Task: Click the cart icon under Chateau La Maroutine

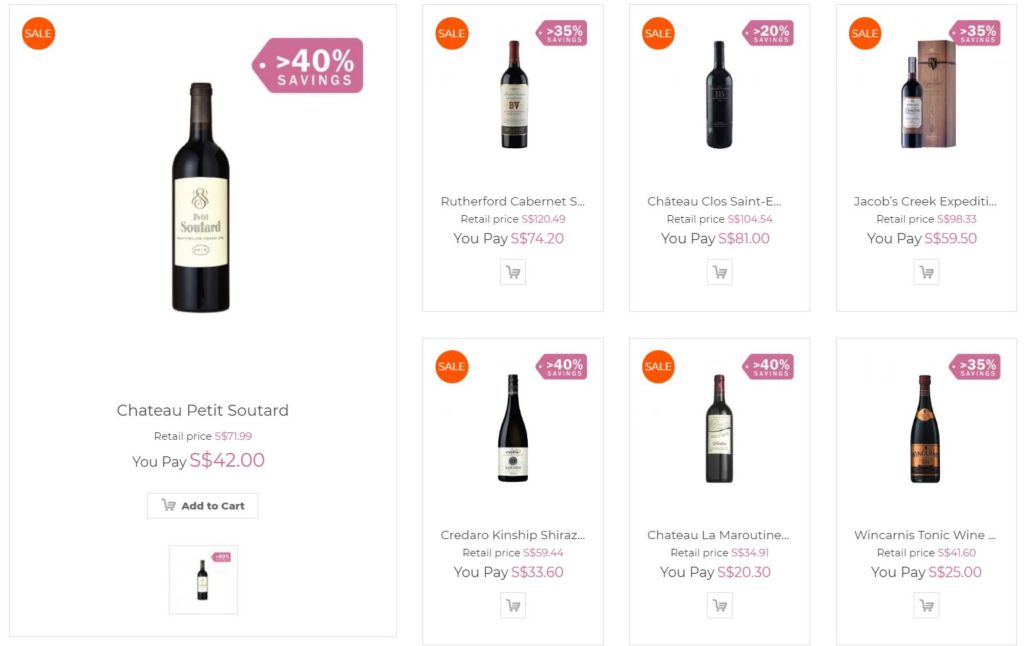Action: point(719,605)
